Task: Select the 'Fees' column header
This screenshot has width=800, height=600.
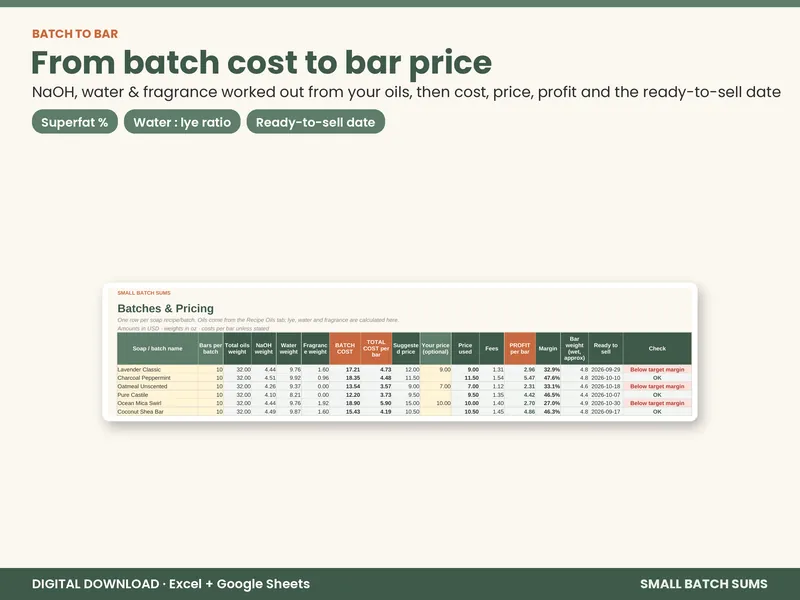Action: (x=492, y=348)
